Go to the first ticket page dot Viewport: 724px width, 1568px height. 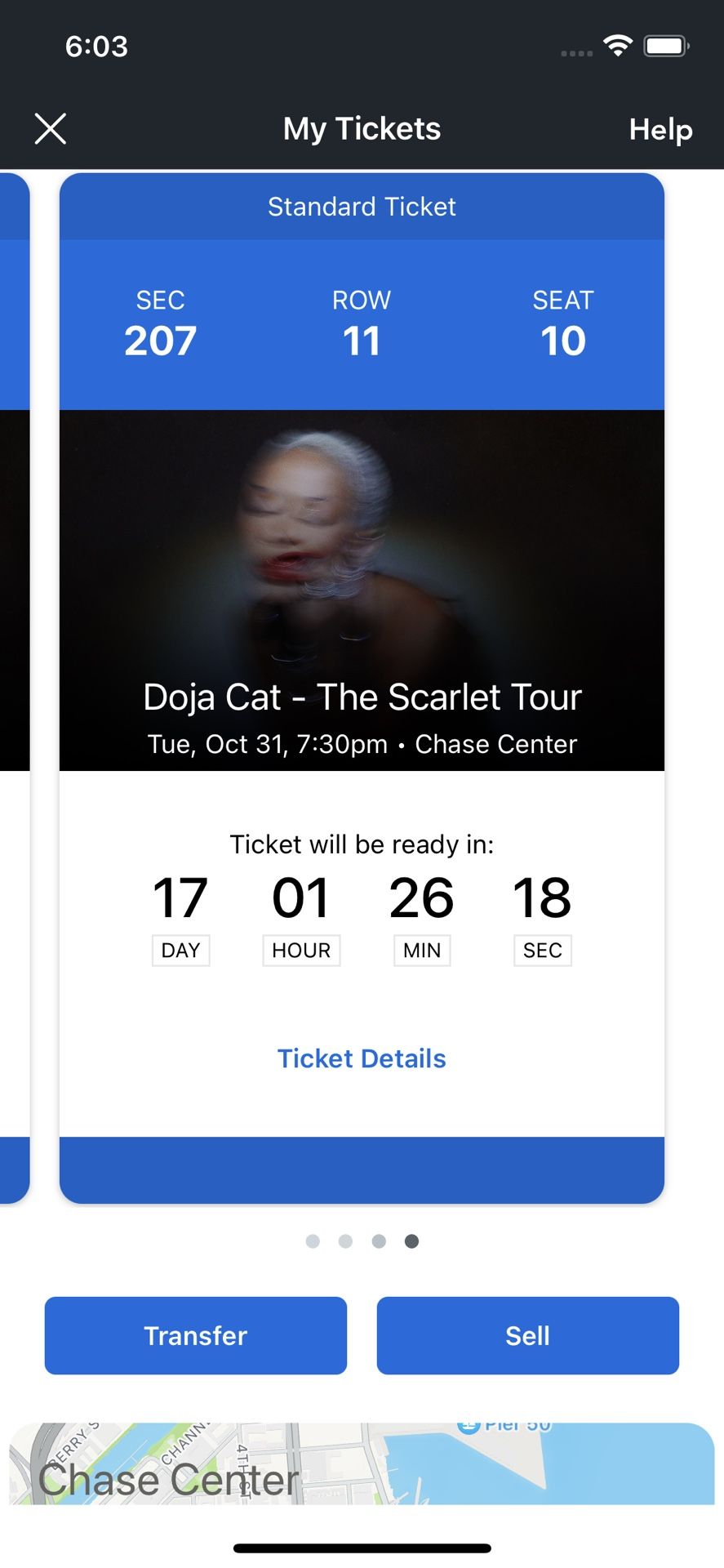coord(313,1241)
